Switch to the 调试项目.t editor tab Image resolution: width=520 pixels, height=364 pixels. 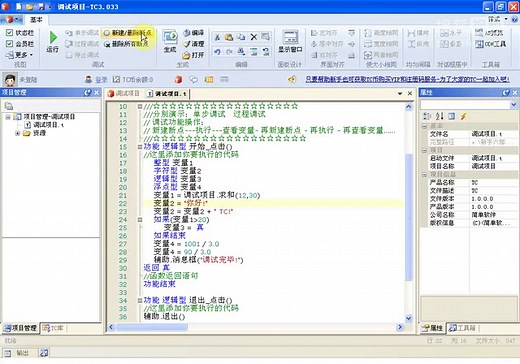pos(167,94)
